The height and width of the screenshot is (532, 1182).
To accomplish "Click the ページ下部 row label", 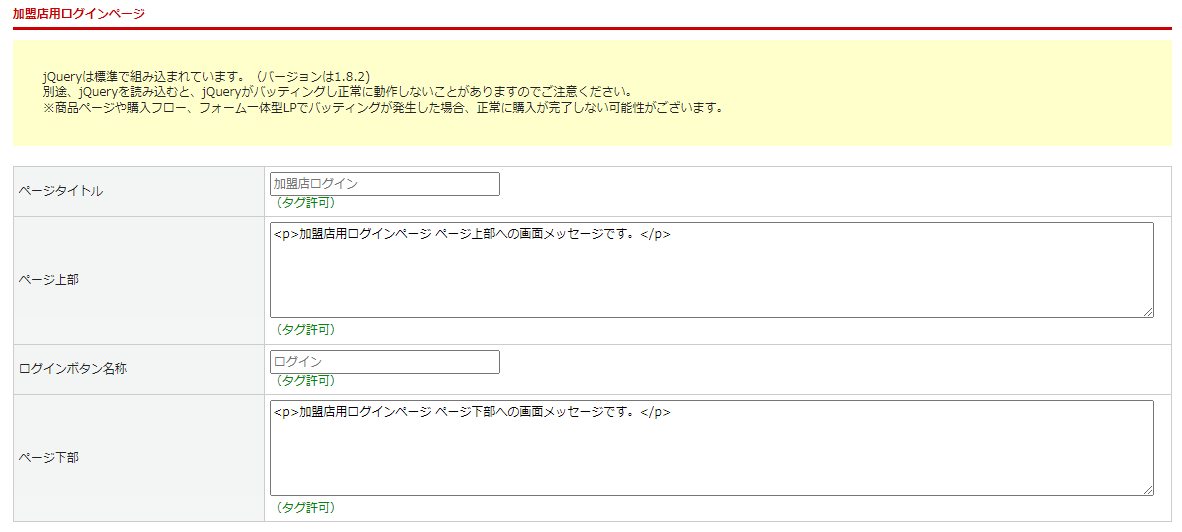I will coord(49,458).
